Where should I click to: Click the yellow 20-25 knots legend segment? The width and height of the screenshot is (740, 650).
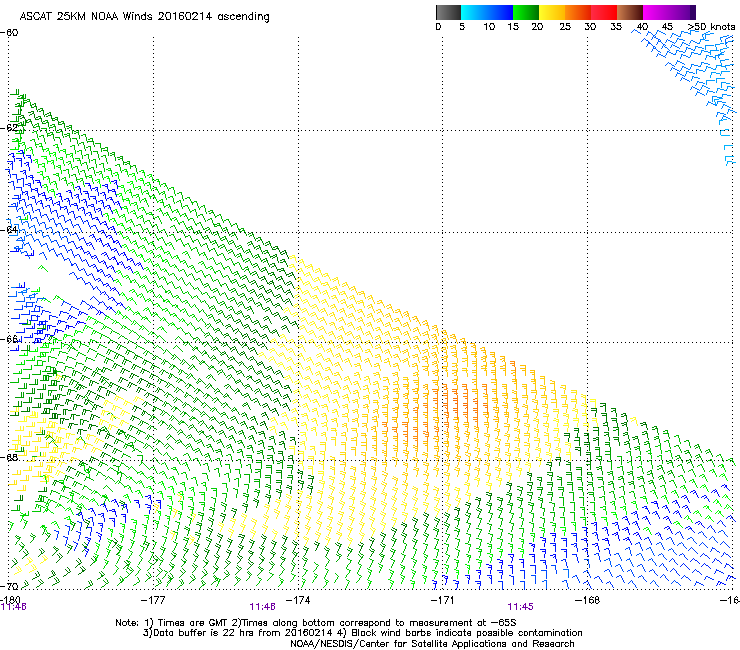[552, 12]
